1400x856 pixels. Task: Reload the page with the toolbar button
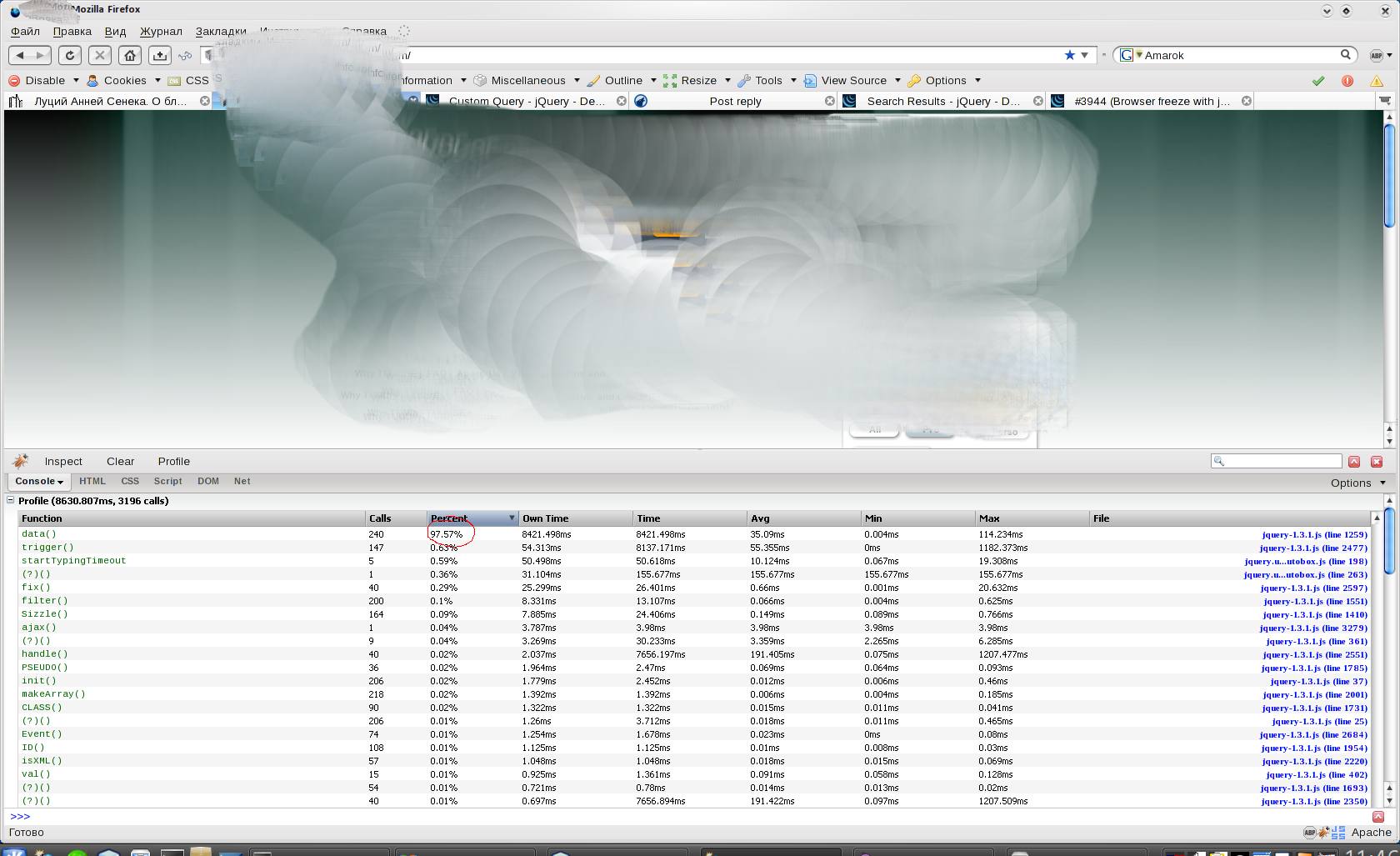[x=70, y=55]
